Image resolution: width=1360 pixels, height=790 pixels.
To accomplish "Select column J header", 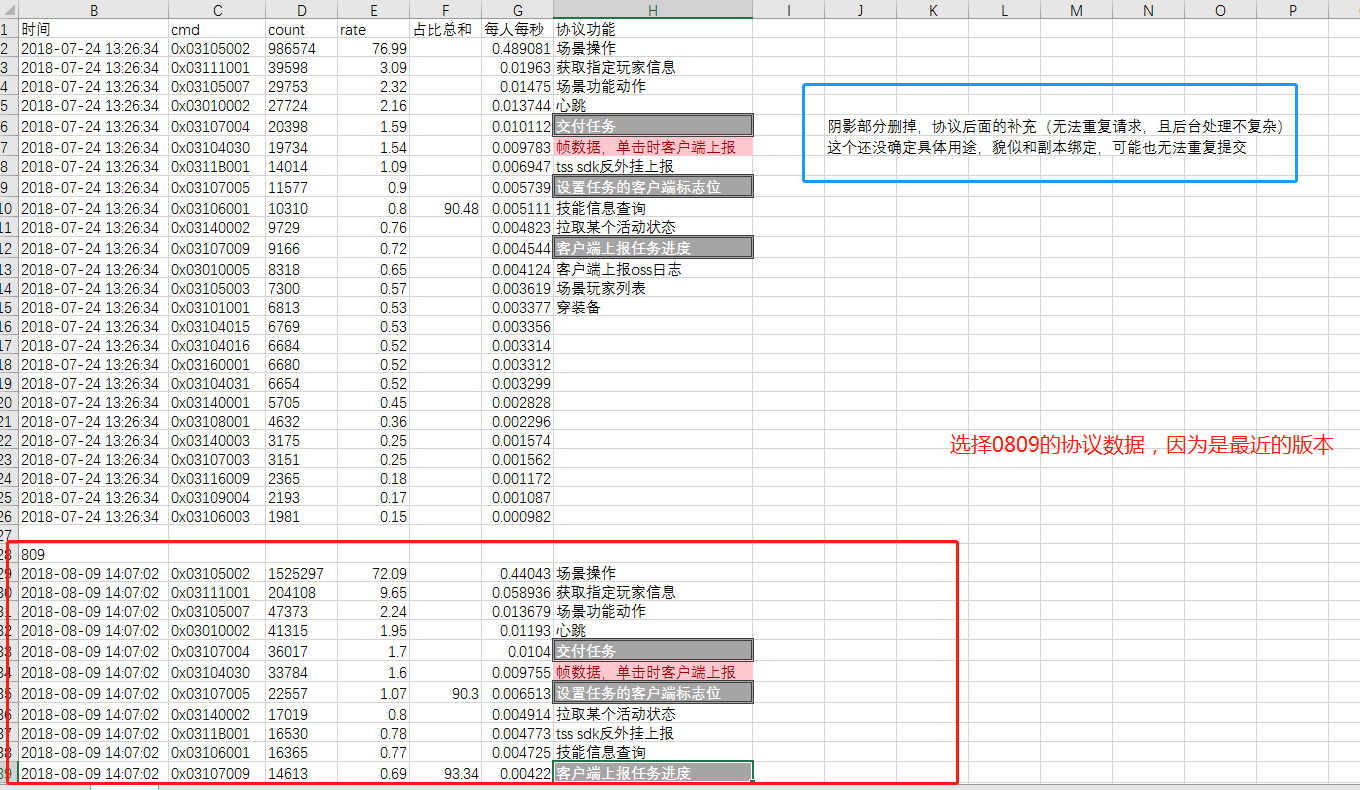I will (x=860, y=10).
